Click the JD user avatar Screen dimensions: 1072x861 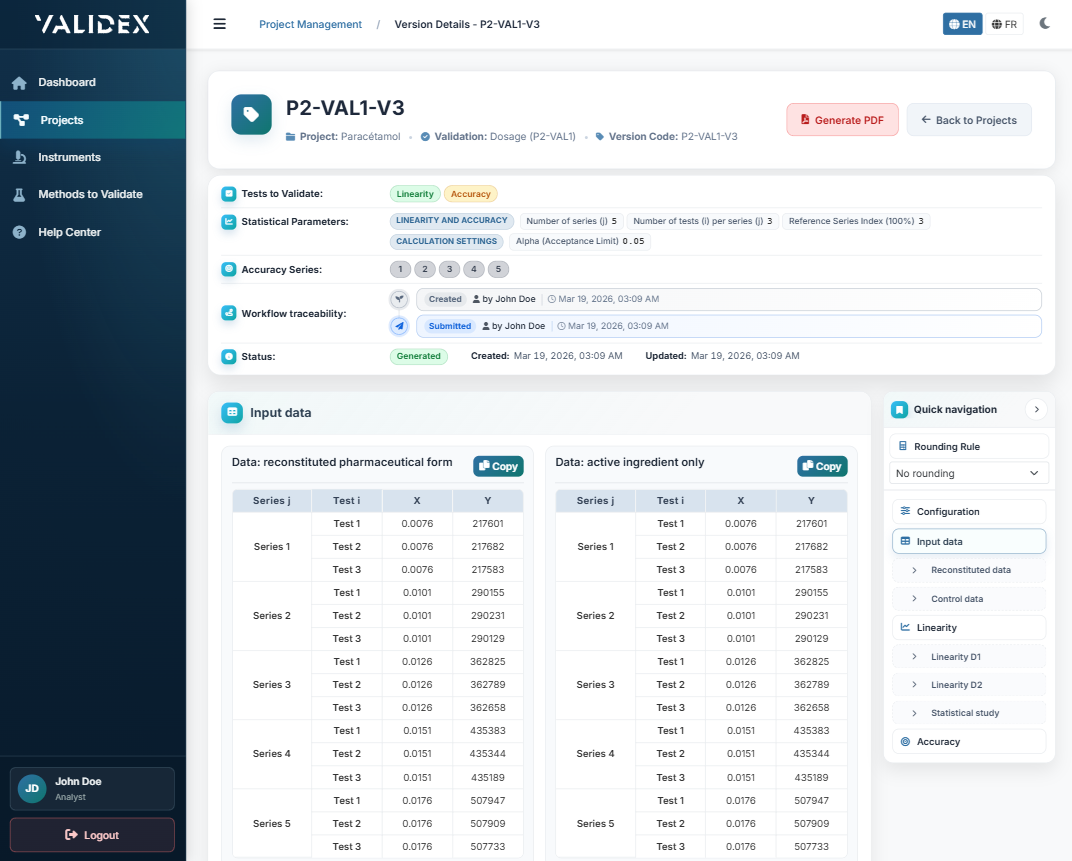pyautogui.click(x=32, y=788)
